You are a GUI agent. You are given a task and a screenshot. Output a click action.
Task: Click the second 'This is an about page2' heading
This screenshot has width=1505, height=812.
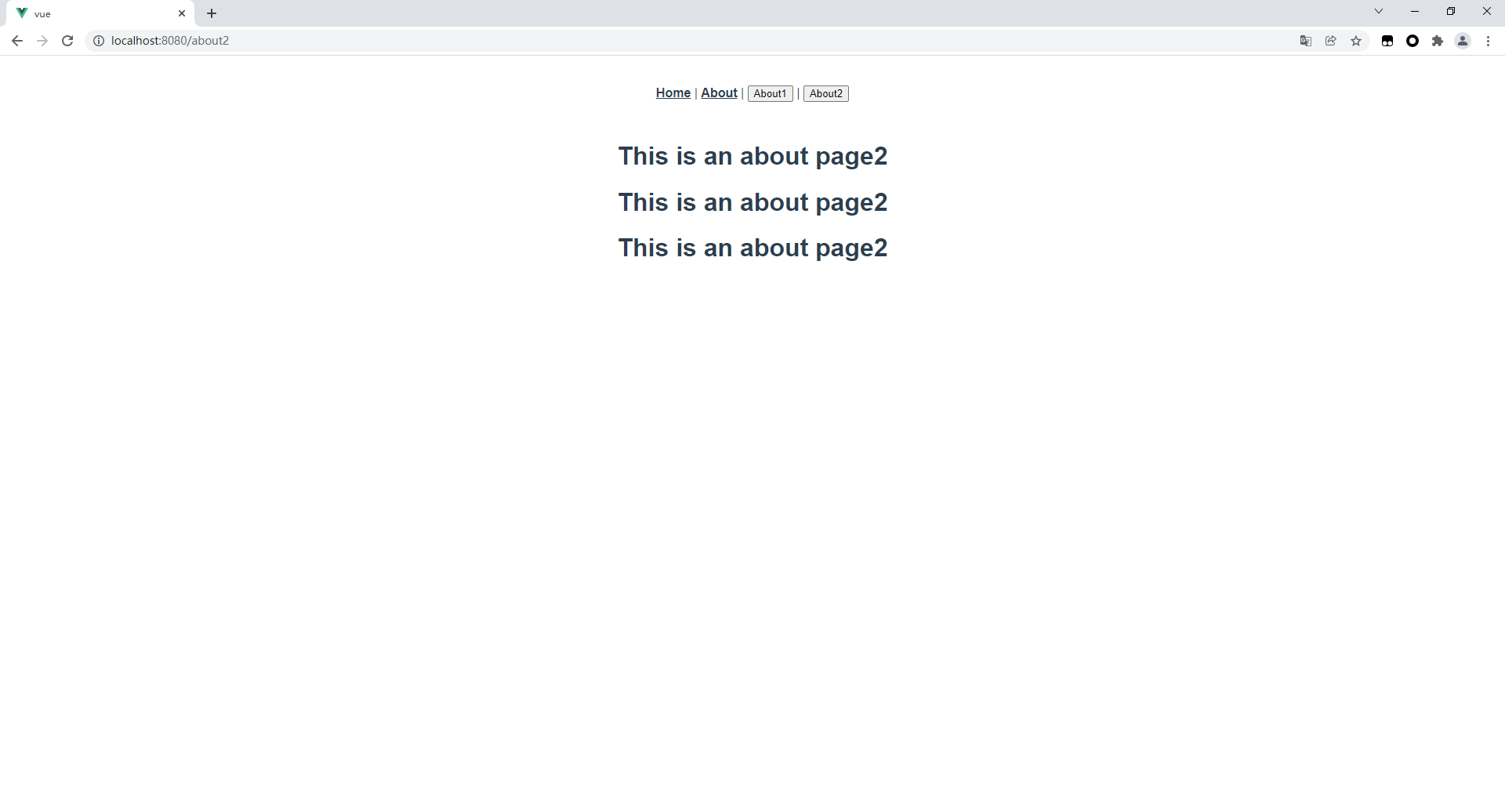[x=752, y=202]
